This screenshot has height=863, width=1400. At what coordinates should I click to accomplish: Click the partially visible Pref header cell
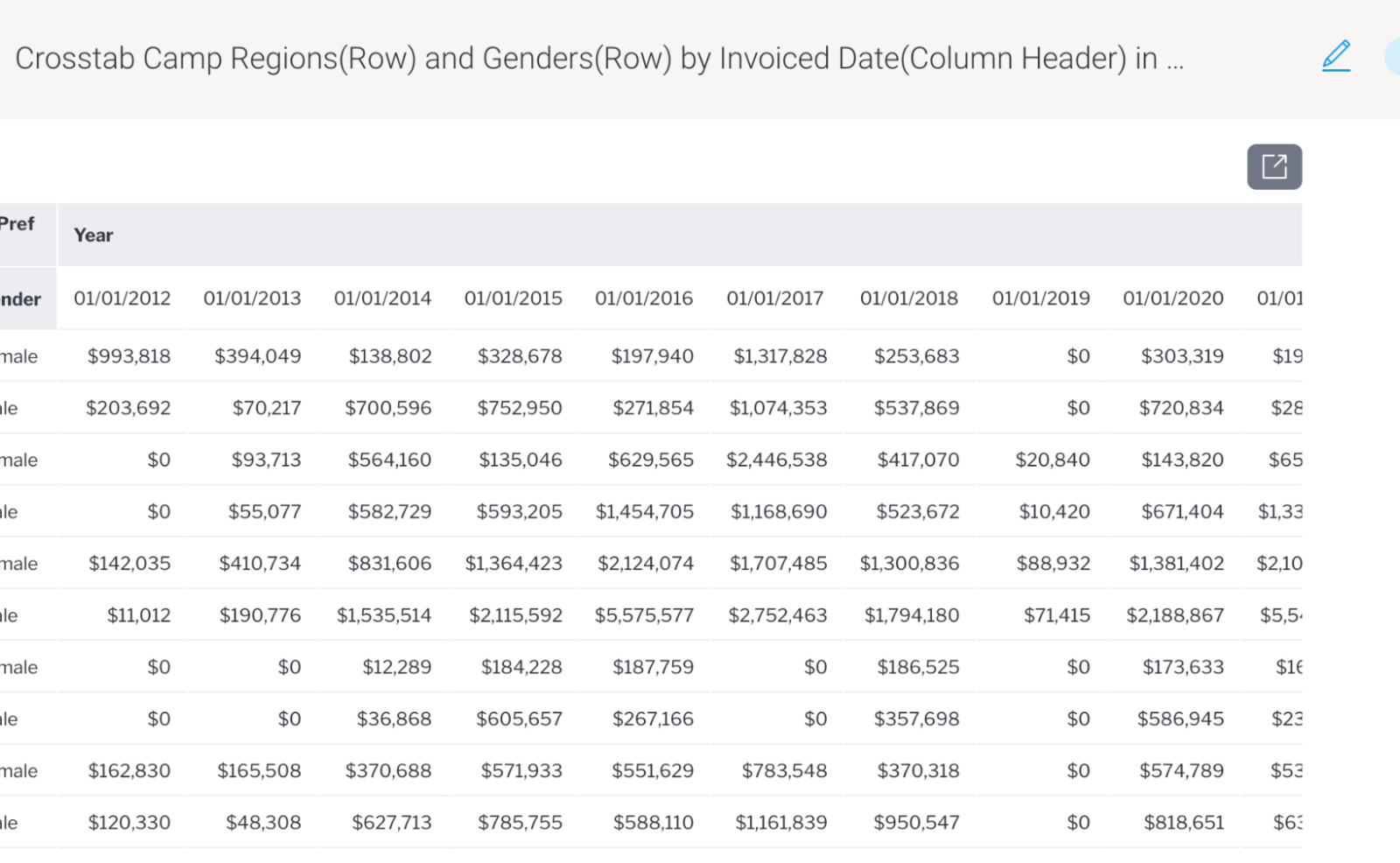click(17, 224)
